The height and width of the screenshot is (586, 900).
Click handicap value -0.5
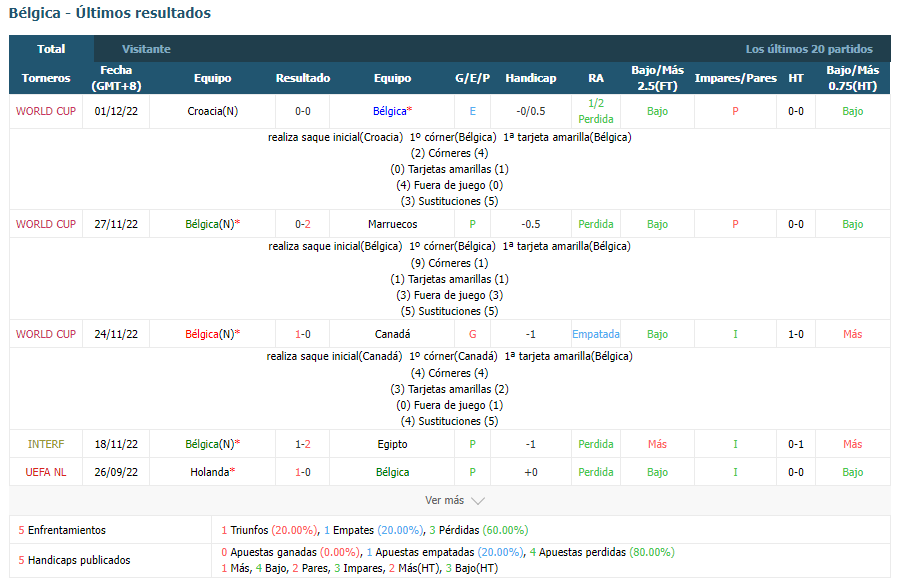click(531, 224)
